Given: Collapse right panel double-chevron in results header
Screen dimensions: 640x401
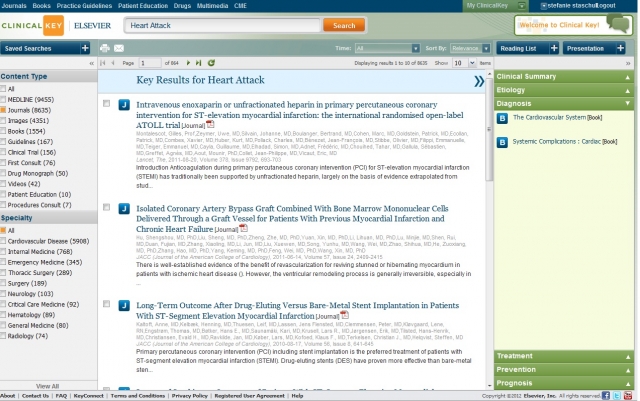Looking at the screenshot, I should coord(478,81).
